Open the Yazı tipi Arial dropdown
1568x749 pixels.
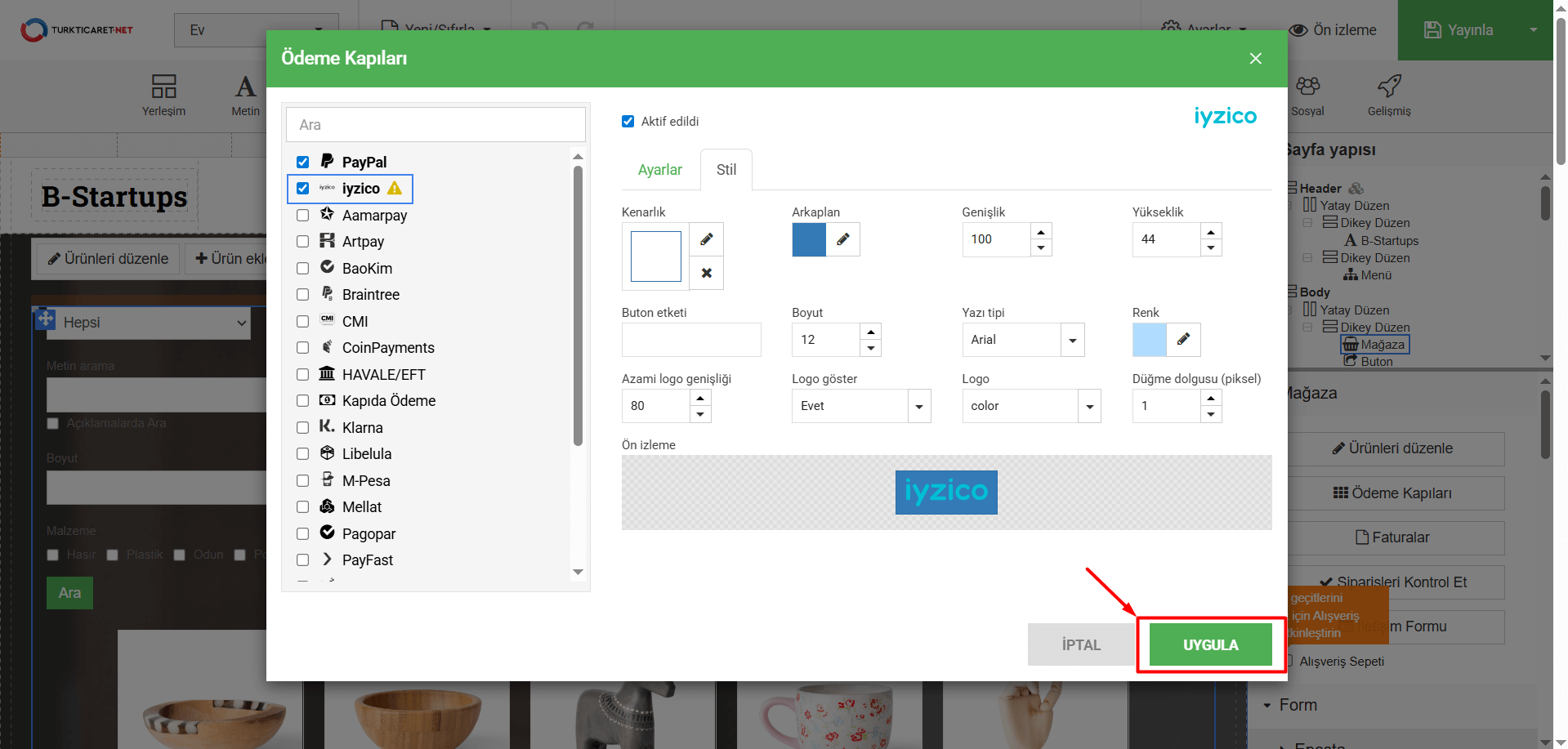click(x=1072, y=340)
